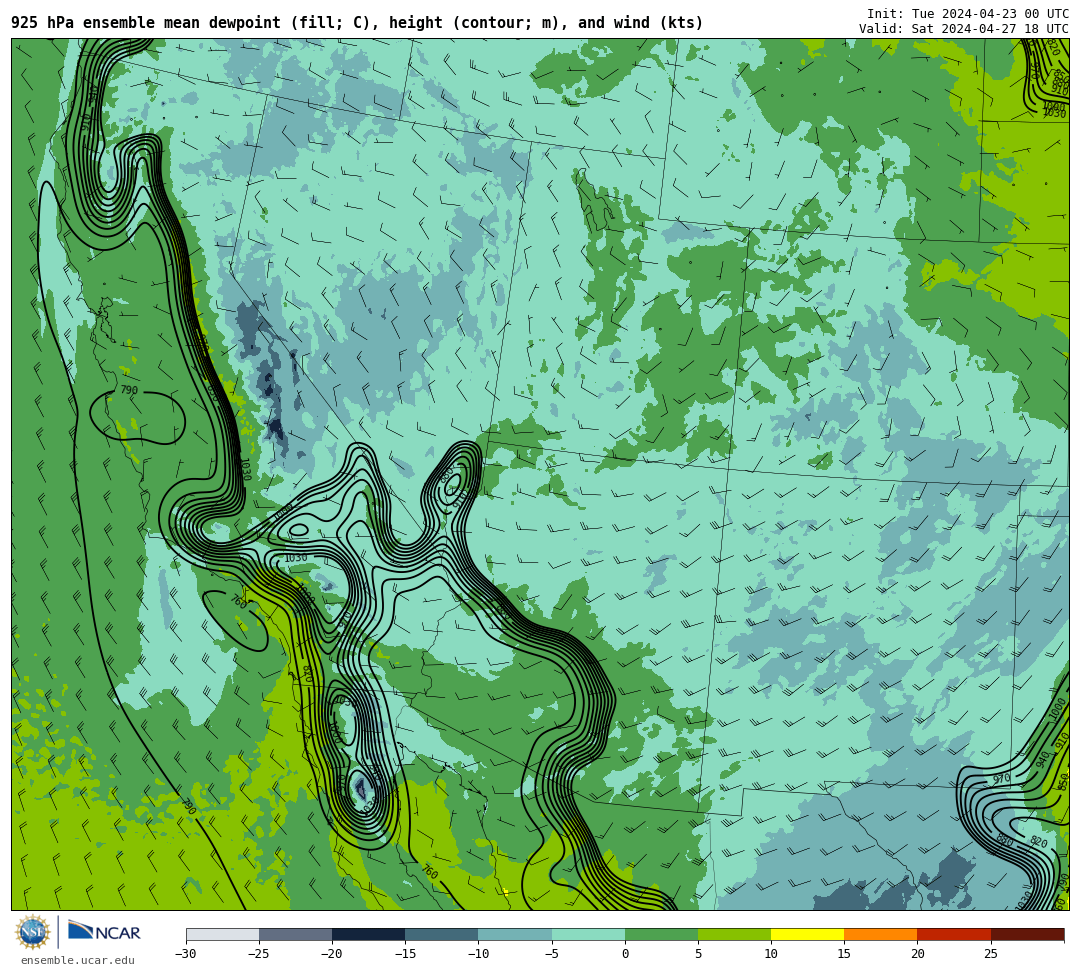Select the -30 to -25 colorbar segment
Image resolution: width=1080 pixels, height=973 pixels.
click(222, 934)
